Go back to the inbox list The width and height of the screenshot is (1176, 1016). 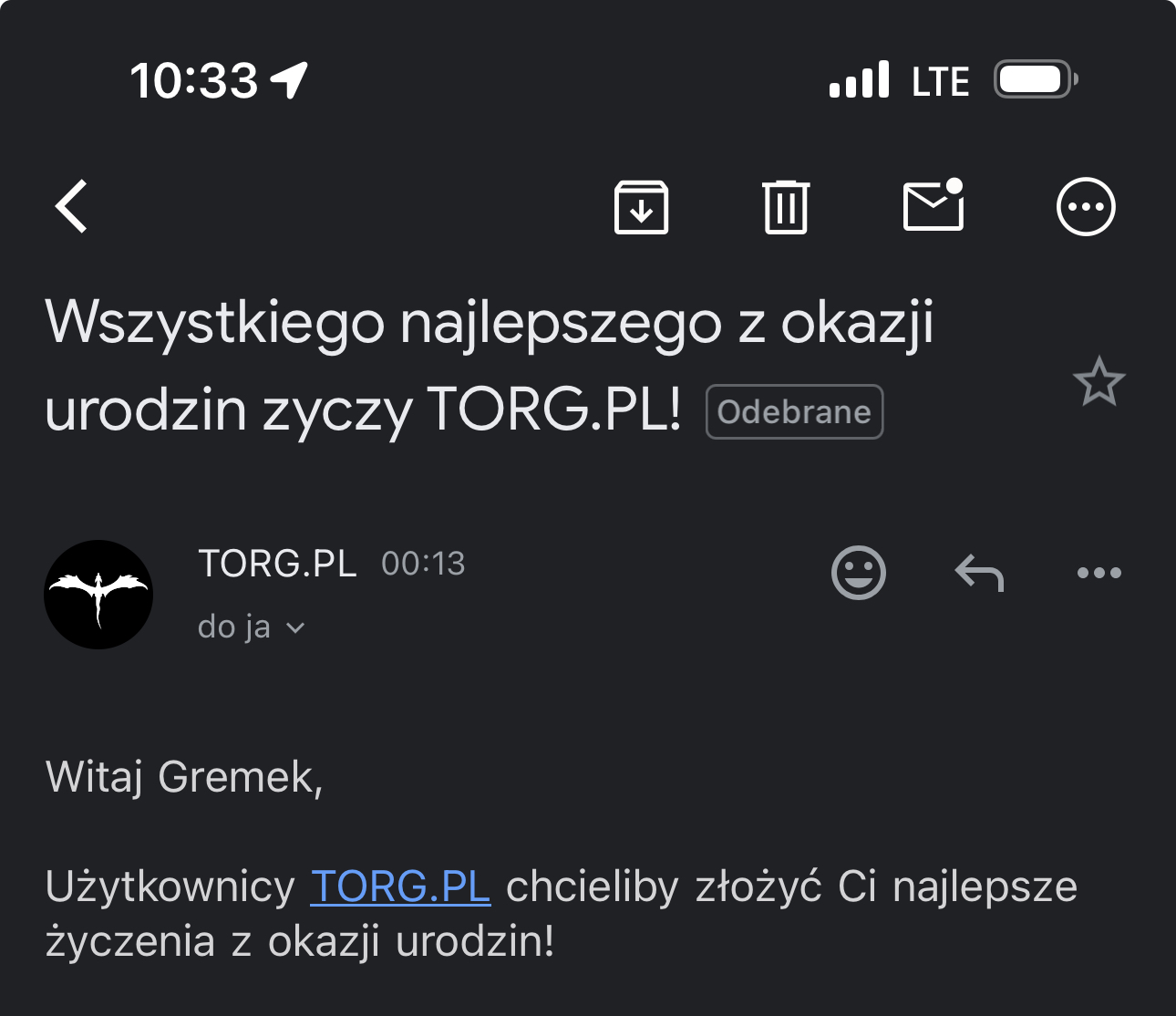click(x=71, y=206)
